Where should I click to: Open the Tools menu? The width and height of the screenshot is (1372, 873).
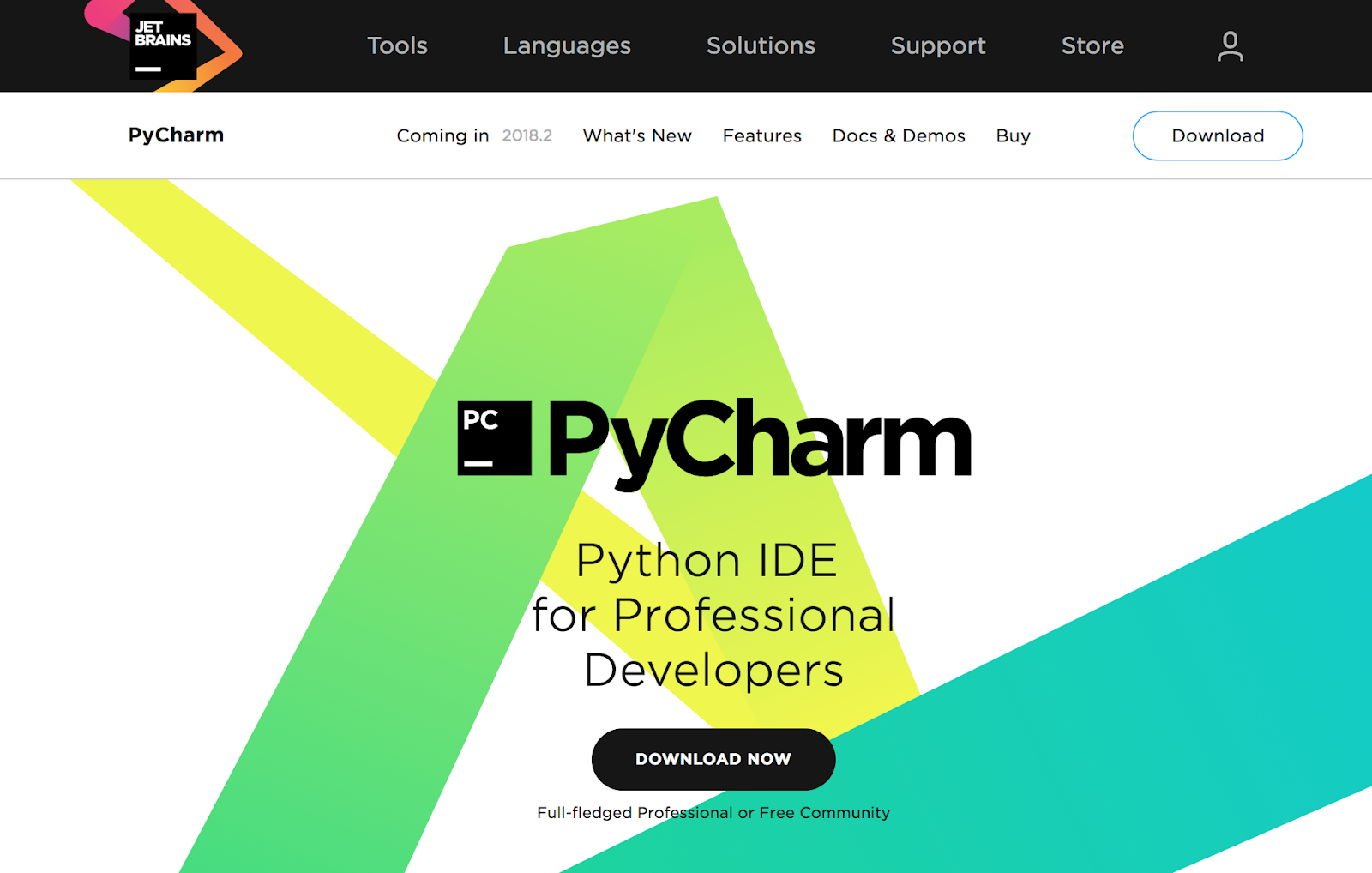pyautogui.click(x=397, y=45)
